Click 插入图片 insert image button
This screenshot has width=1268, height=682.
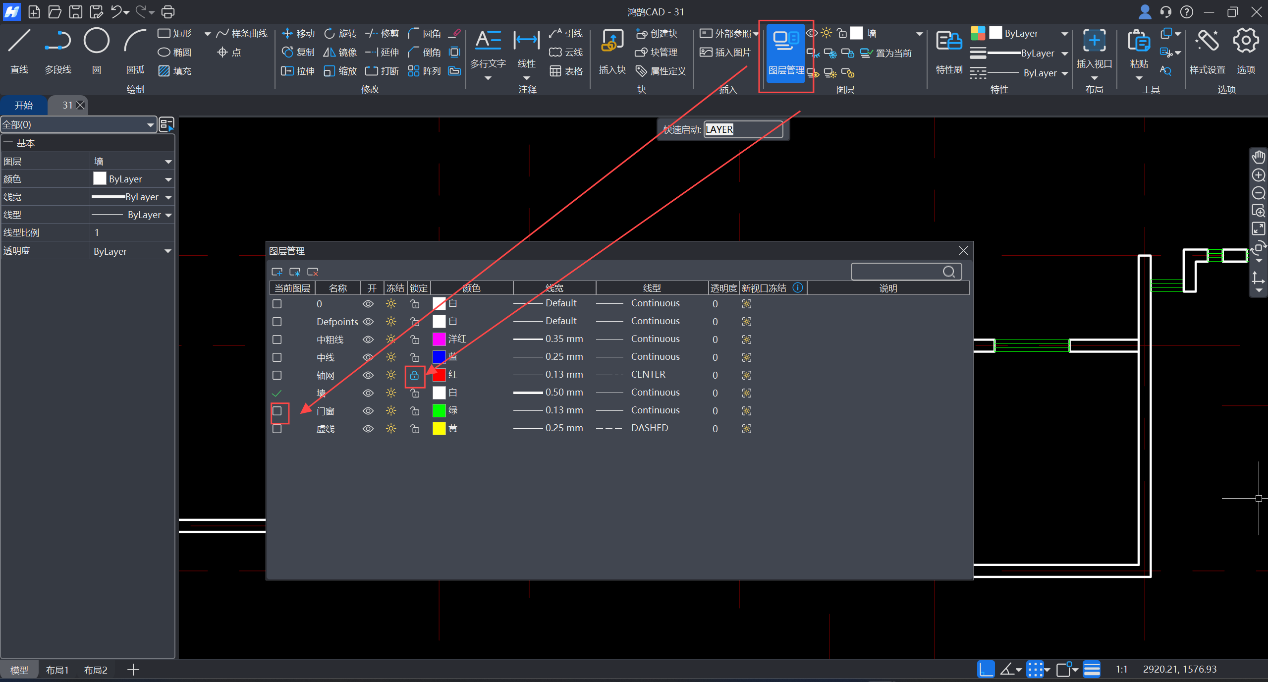(x=725, y=52)
